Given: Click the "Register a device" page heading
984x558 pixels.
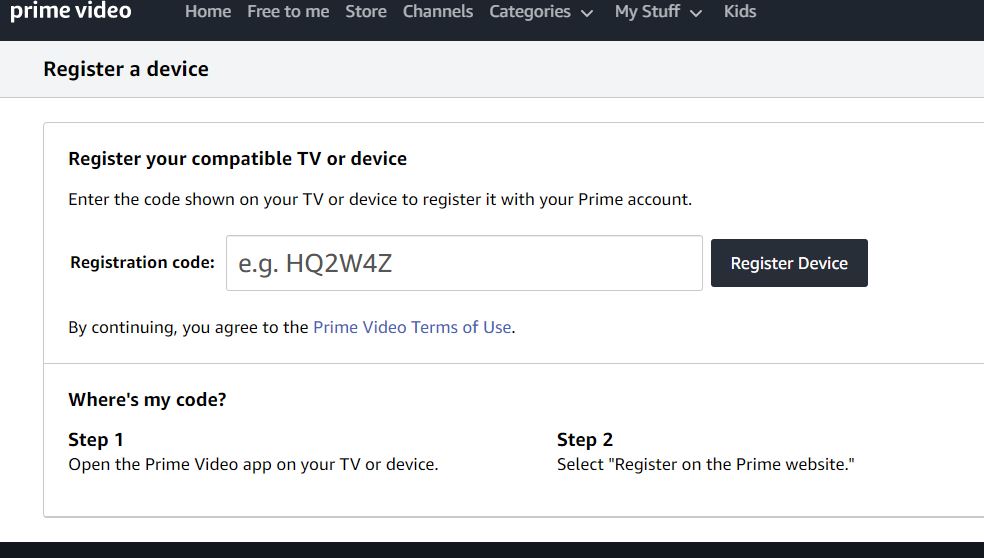Looking at the screenshot, I should coord(126,69).
